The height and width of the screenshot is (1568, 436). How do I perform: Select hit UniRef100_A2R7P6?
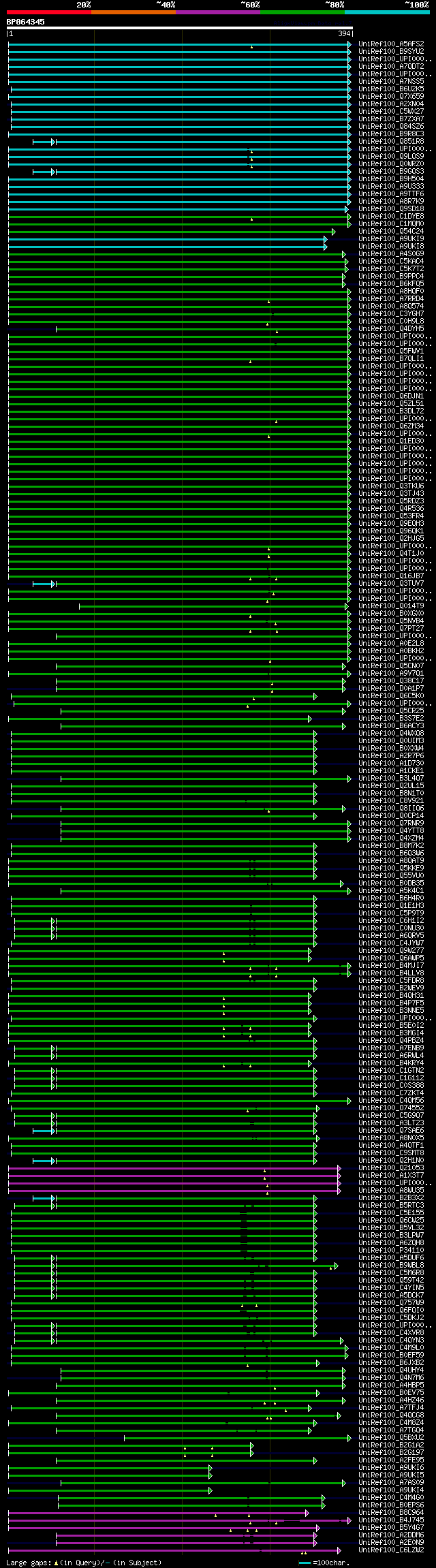coord(391,755)
